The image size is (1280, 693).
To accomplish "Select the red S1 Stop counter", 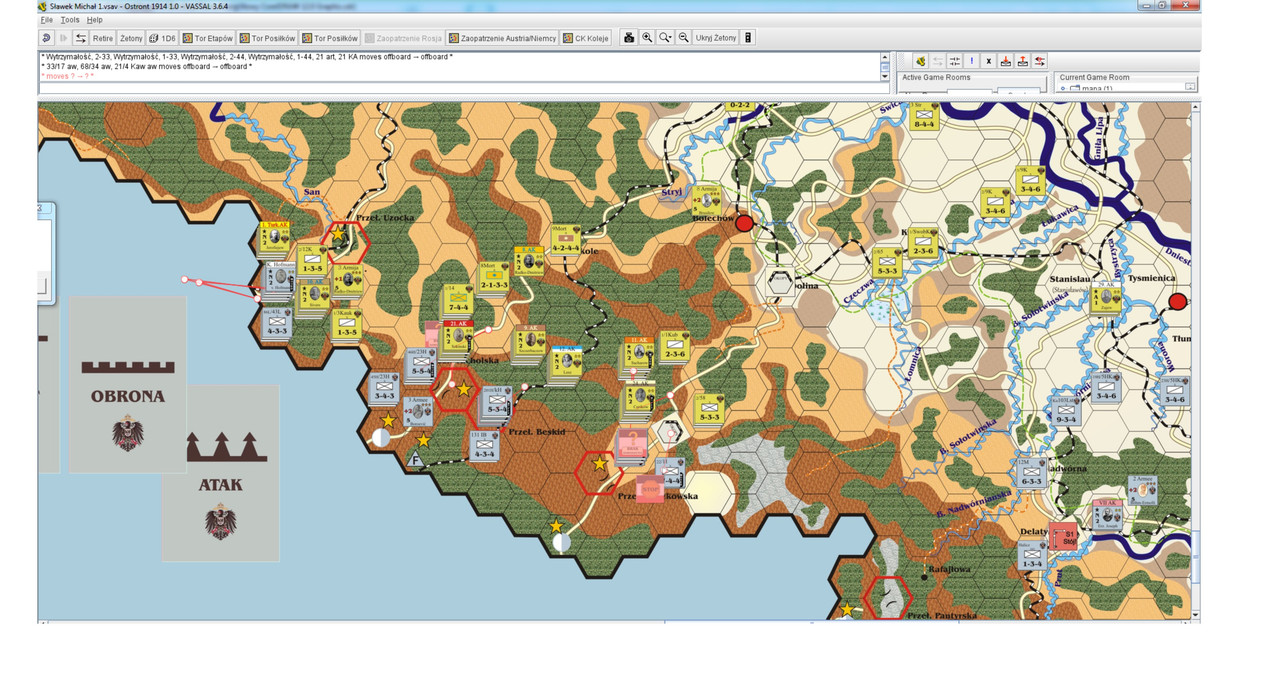I will click(1064, 538).
